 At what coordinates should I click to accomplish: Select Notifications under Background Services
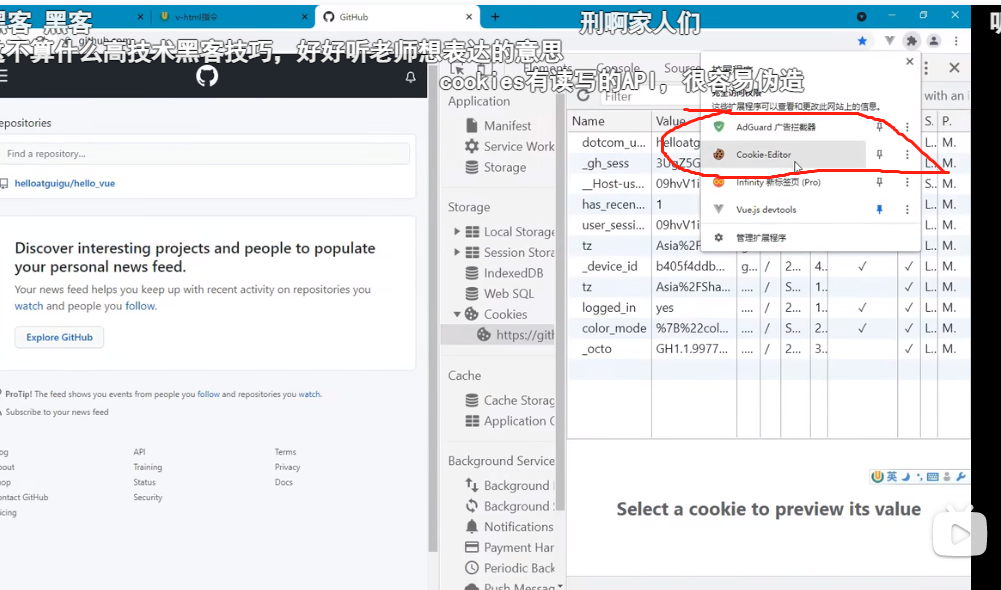[509, 527]
